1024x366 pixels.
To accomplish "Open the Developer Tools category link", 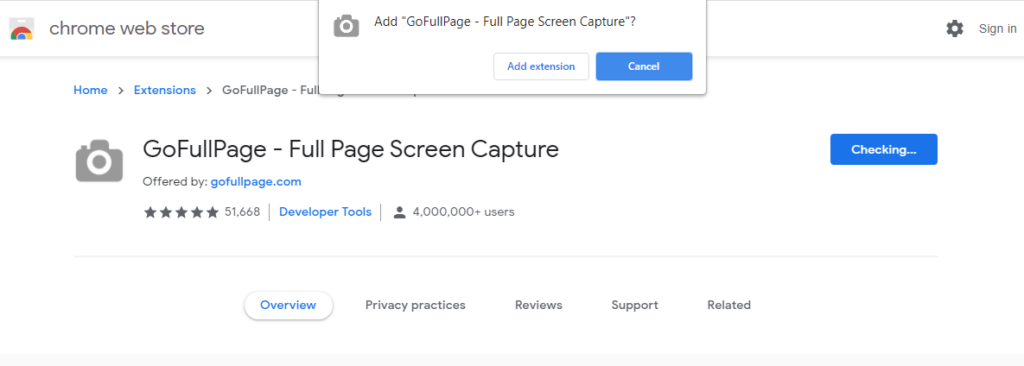I will [x=325, y=212].
